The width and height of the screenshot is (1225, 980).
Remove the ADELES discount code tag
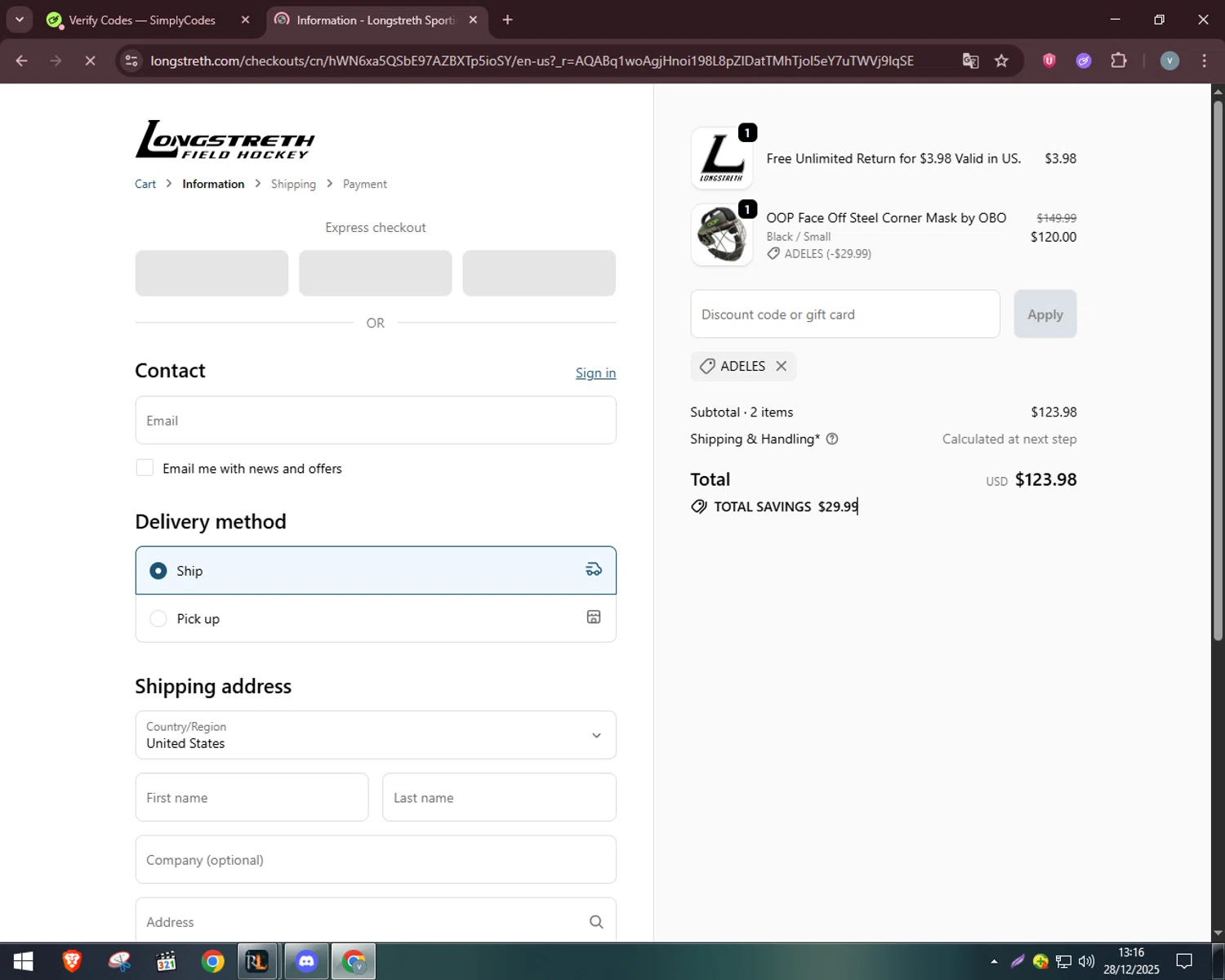point(781,366)
